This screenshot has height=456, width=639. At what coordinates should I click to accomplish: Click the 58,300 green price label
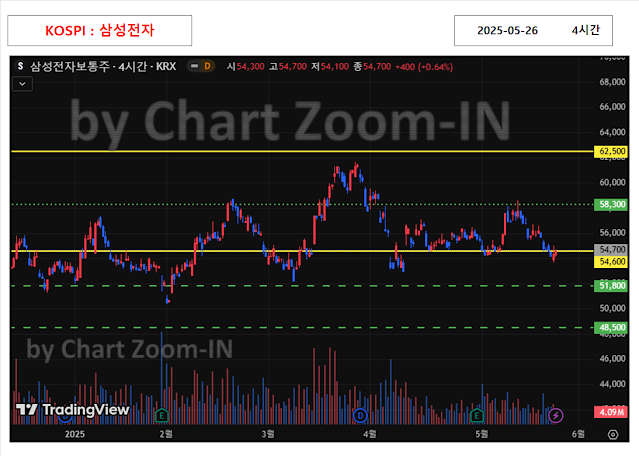(x=611, y=204)
